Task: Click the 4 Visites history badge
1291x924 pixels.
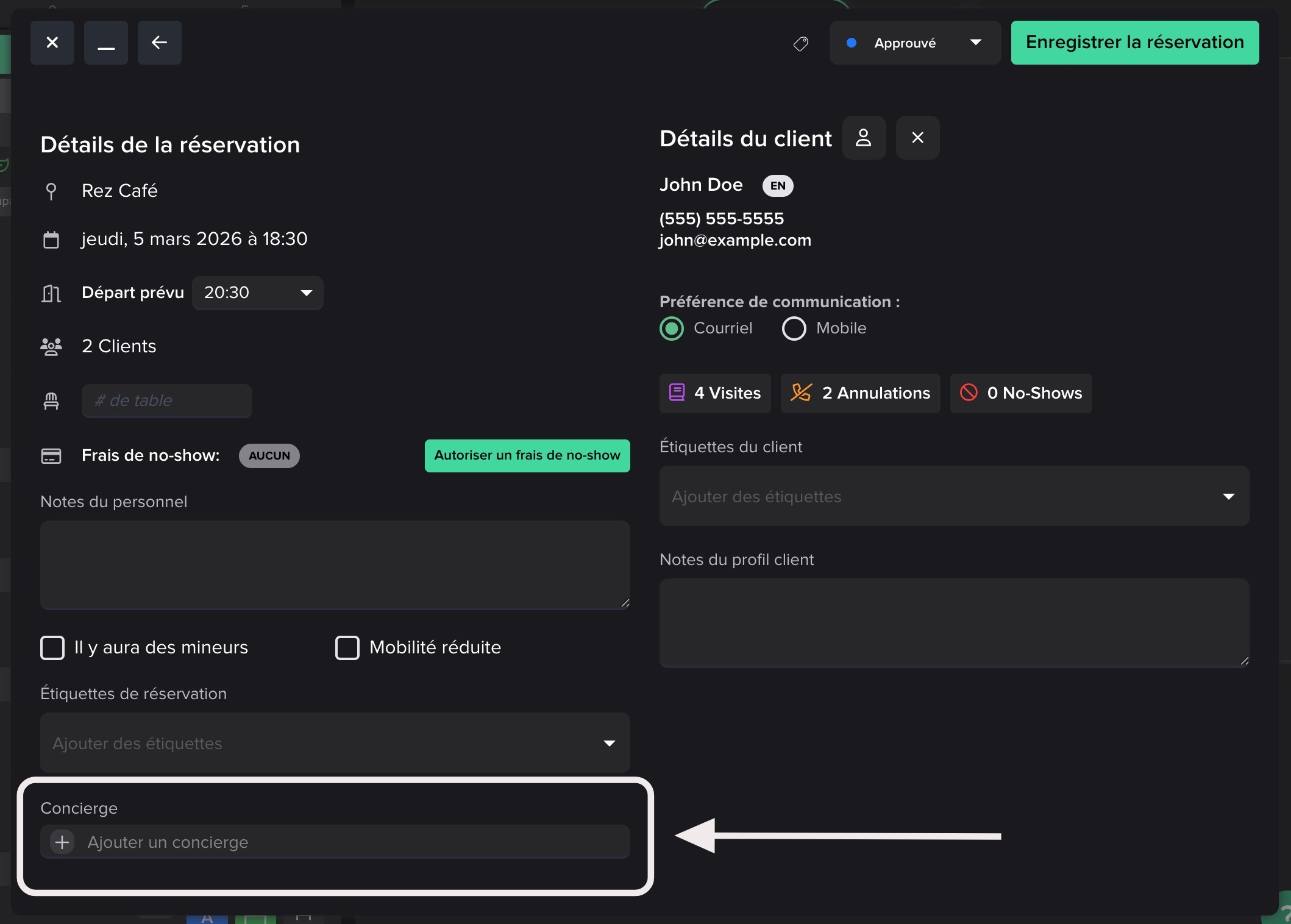Action: [715, 393]
